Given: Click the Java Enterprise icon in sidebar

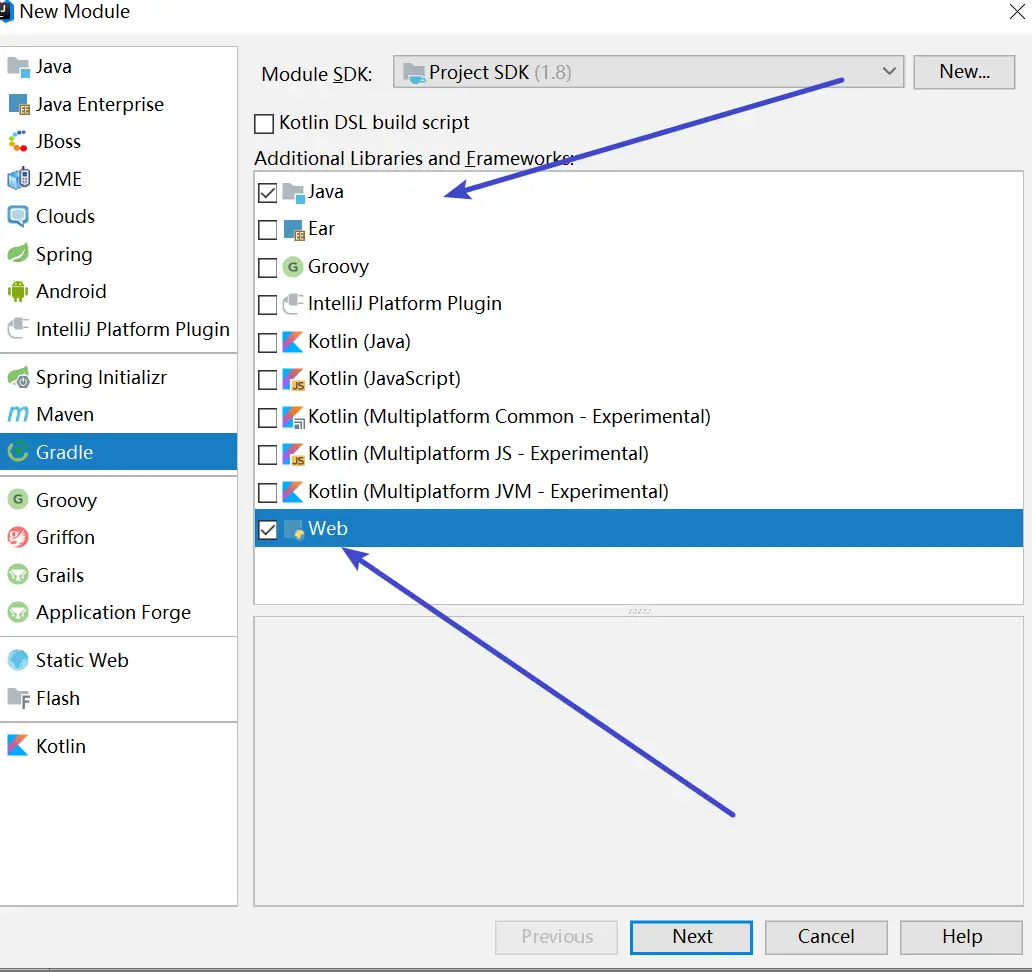Looking at the screenshot, I should click(x=18, y=105).
